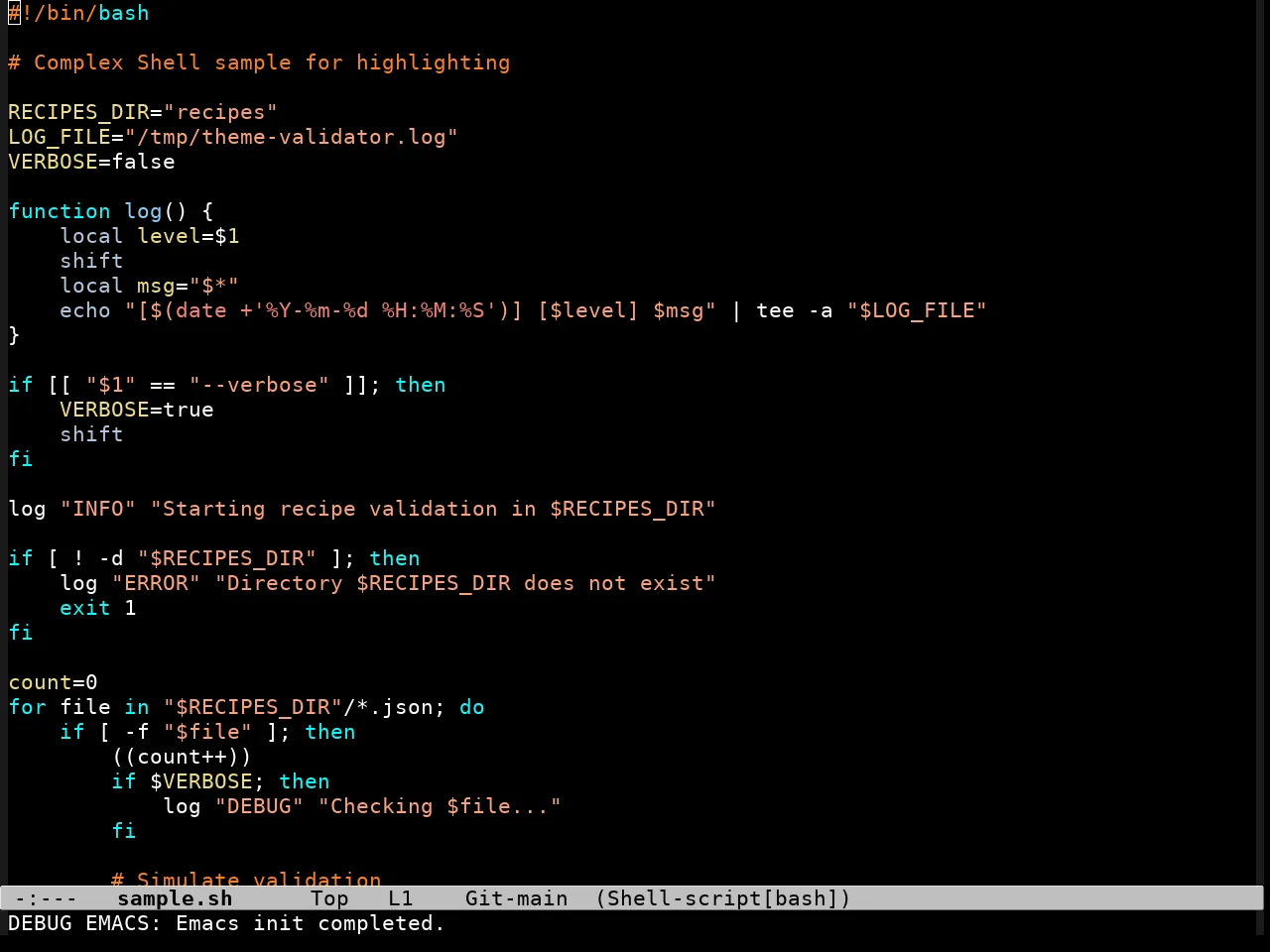
Task: Click the "DEBUG" string
Action: click(259, 806)
